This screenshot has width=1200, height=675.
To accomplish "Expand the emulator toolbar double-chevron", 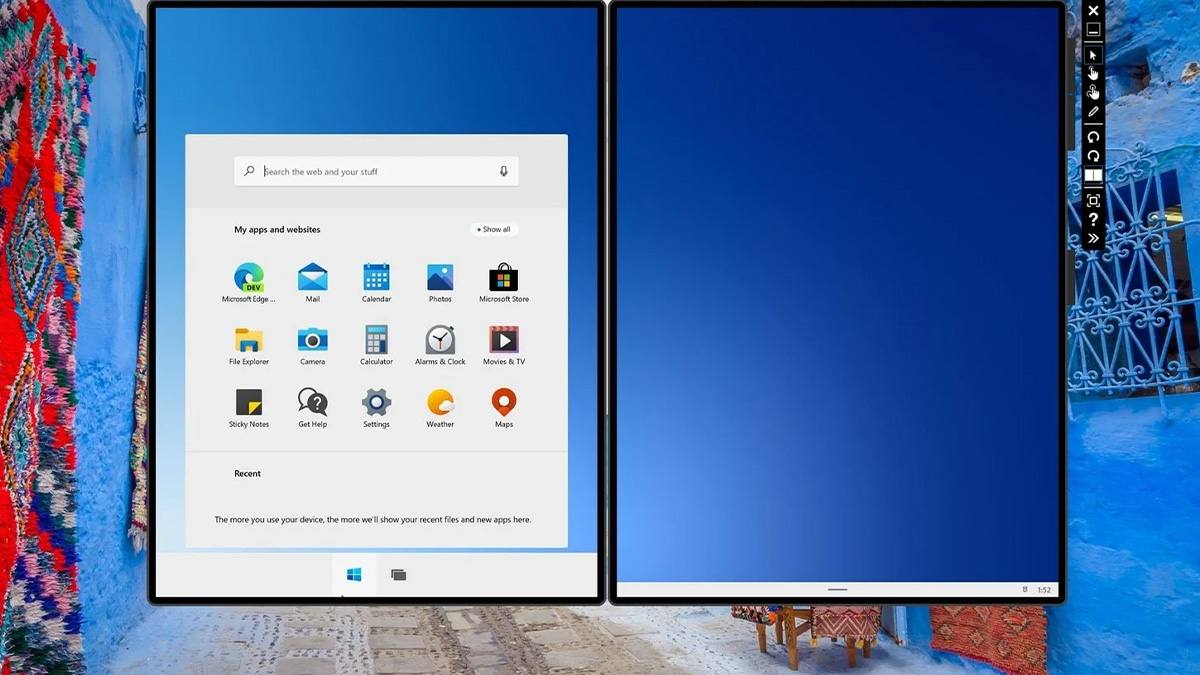I will coord(1093,238).
